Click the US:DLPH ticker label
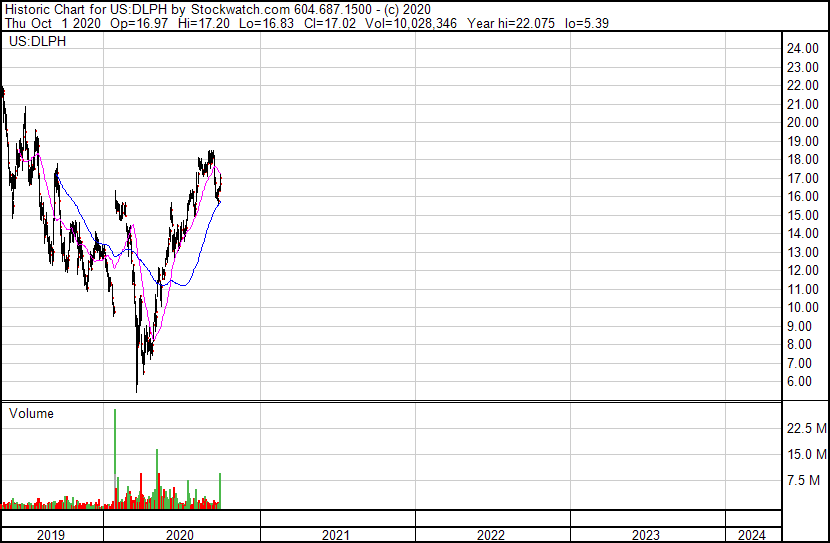The width and height of the screenshot is (830, 543). click(33, 43)
